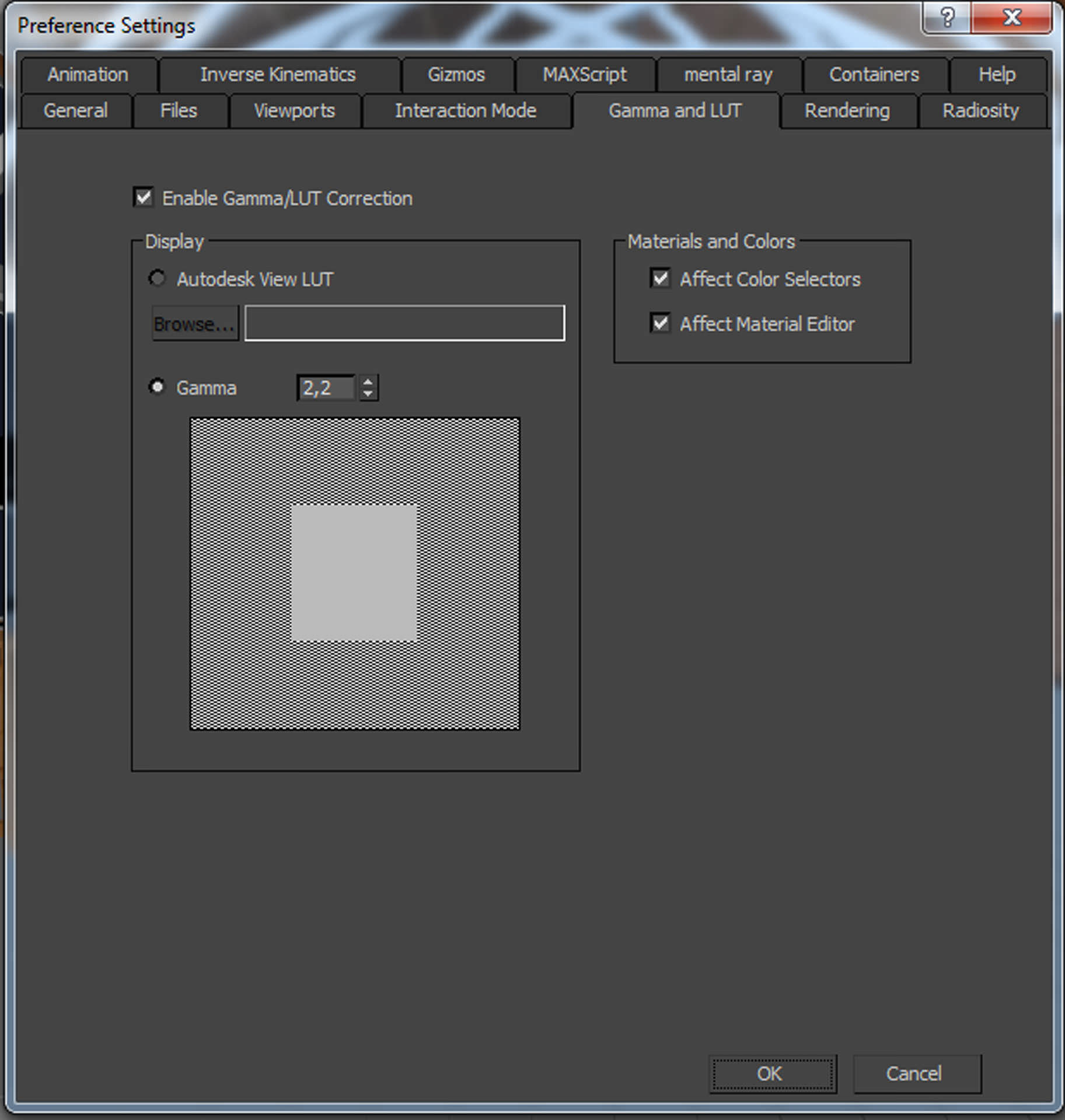Click the Cancel button
The width and height of the screenshot is (1065, 1120).
917,1074
